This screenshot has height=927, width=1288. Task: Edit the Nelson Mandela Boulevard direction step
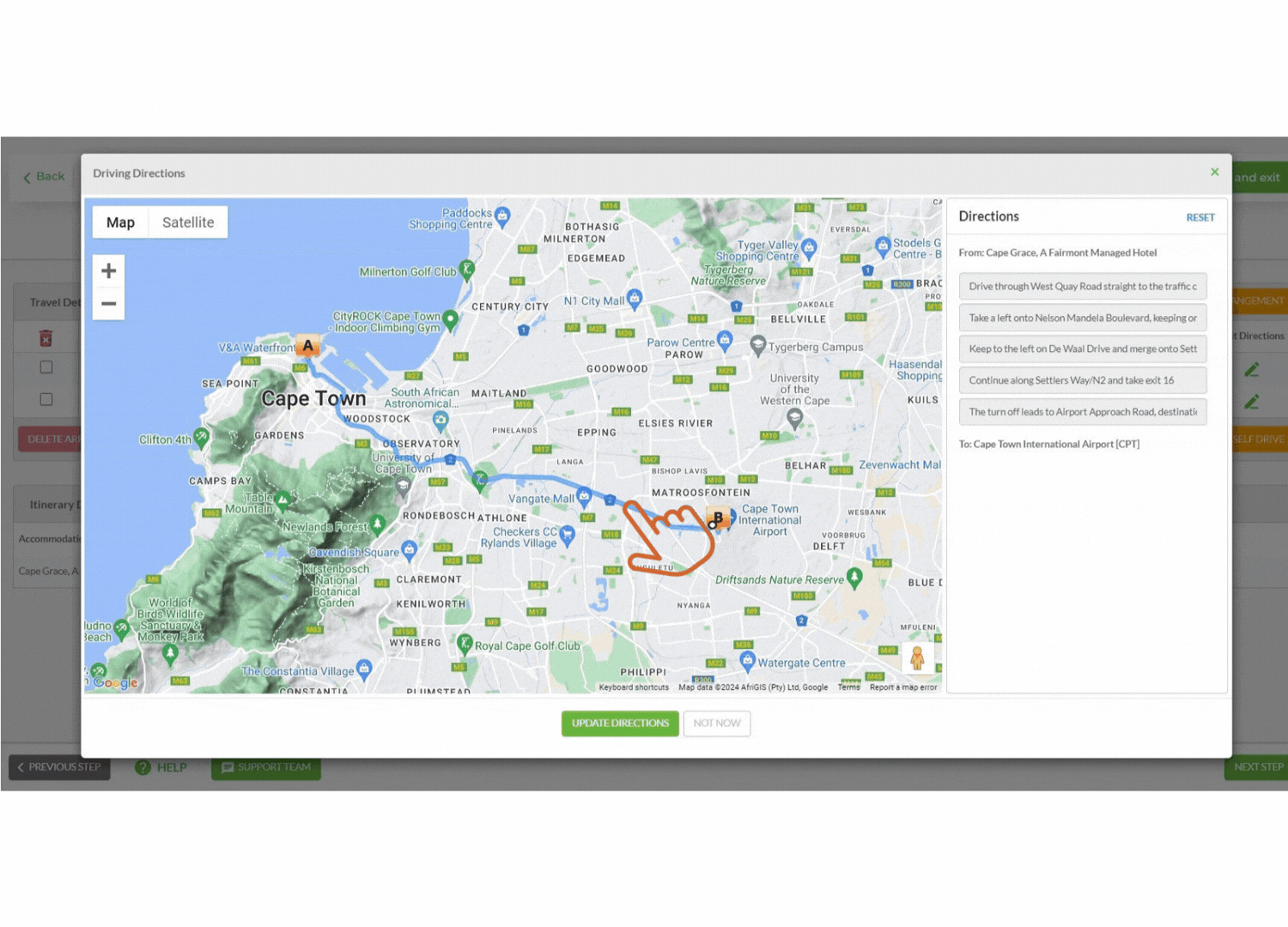pyautogui.click(x=1082, y=318)
